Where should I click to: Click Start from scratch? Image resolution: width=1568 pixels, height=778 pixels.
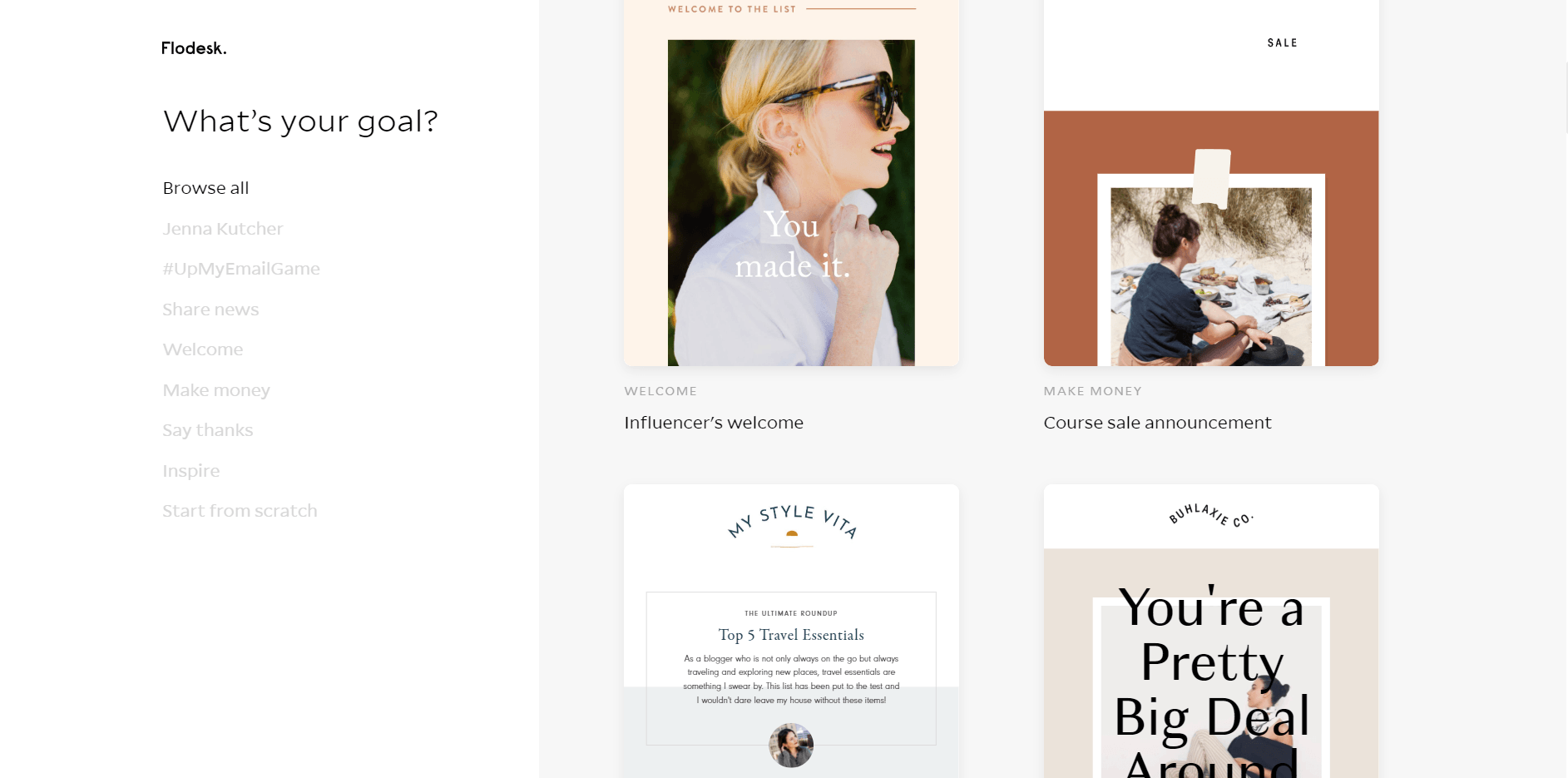point(240,511)
